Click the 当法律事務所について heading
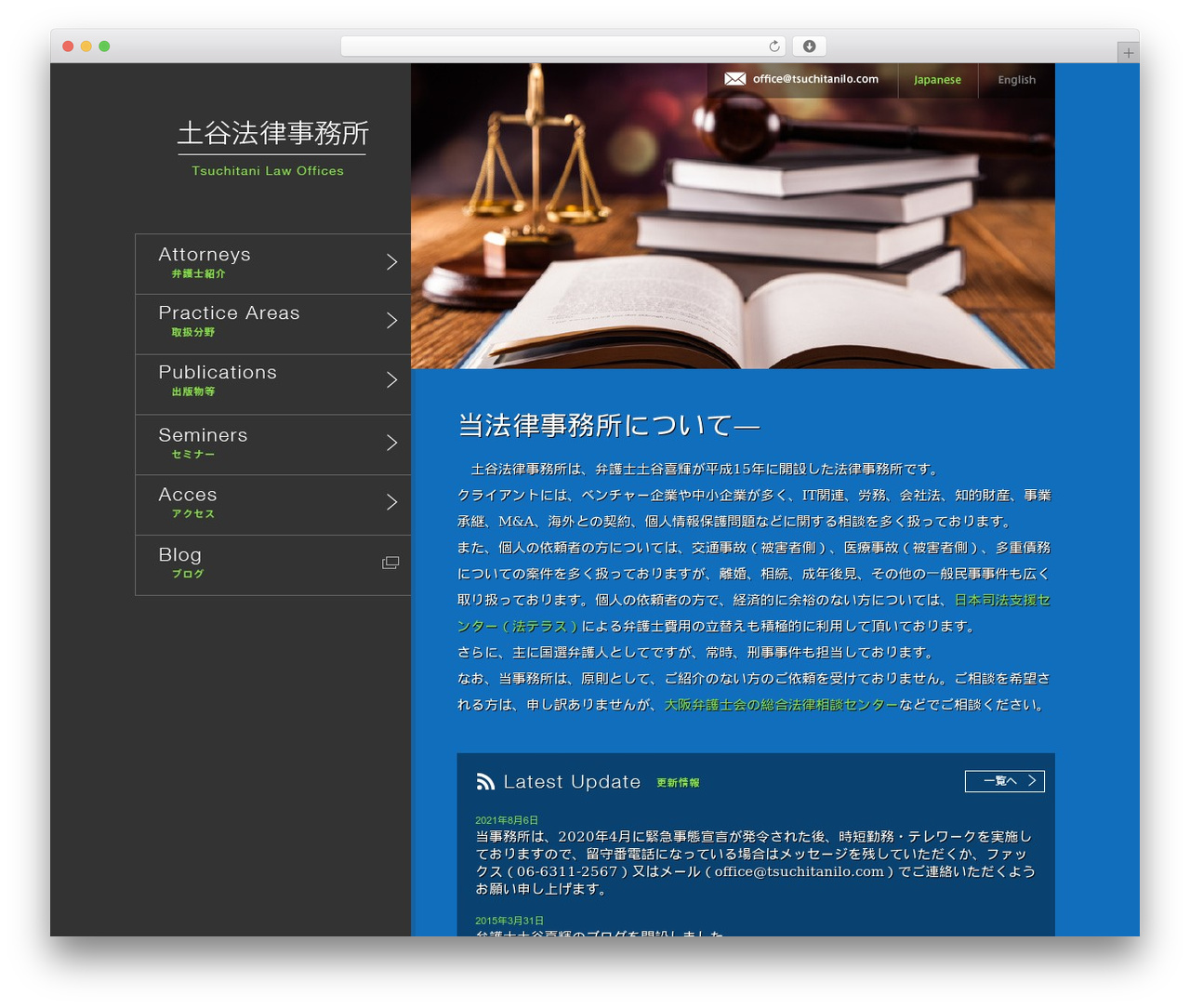The image size is (1190, 1008). [x=609, y=426]
